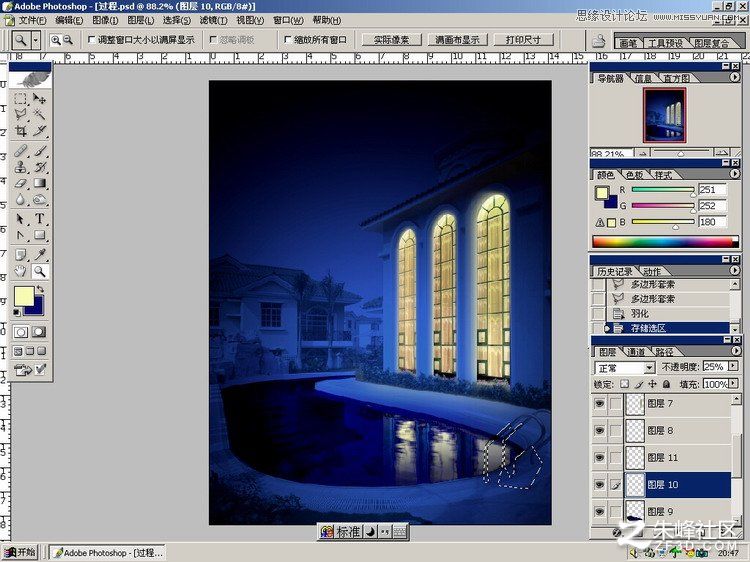Select the Rectangle shape tool
The width and height of the screenshot is (750, 562).
(x=40, y=235)
